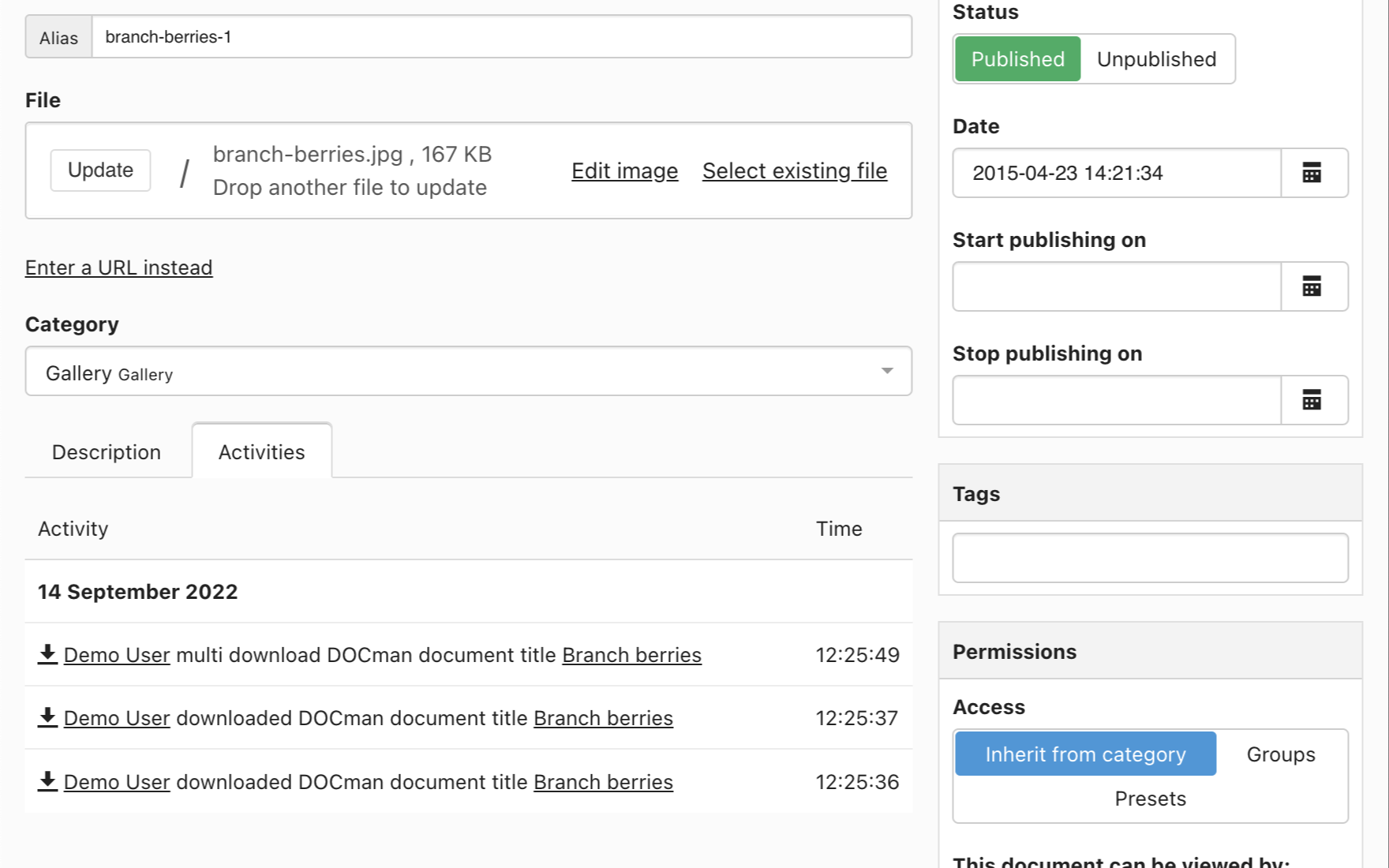Click download icon on 12:25:36 activity
Viewport: 1389px width, 868px height.
pyautogui.click(x=47, y=781)
